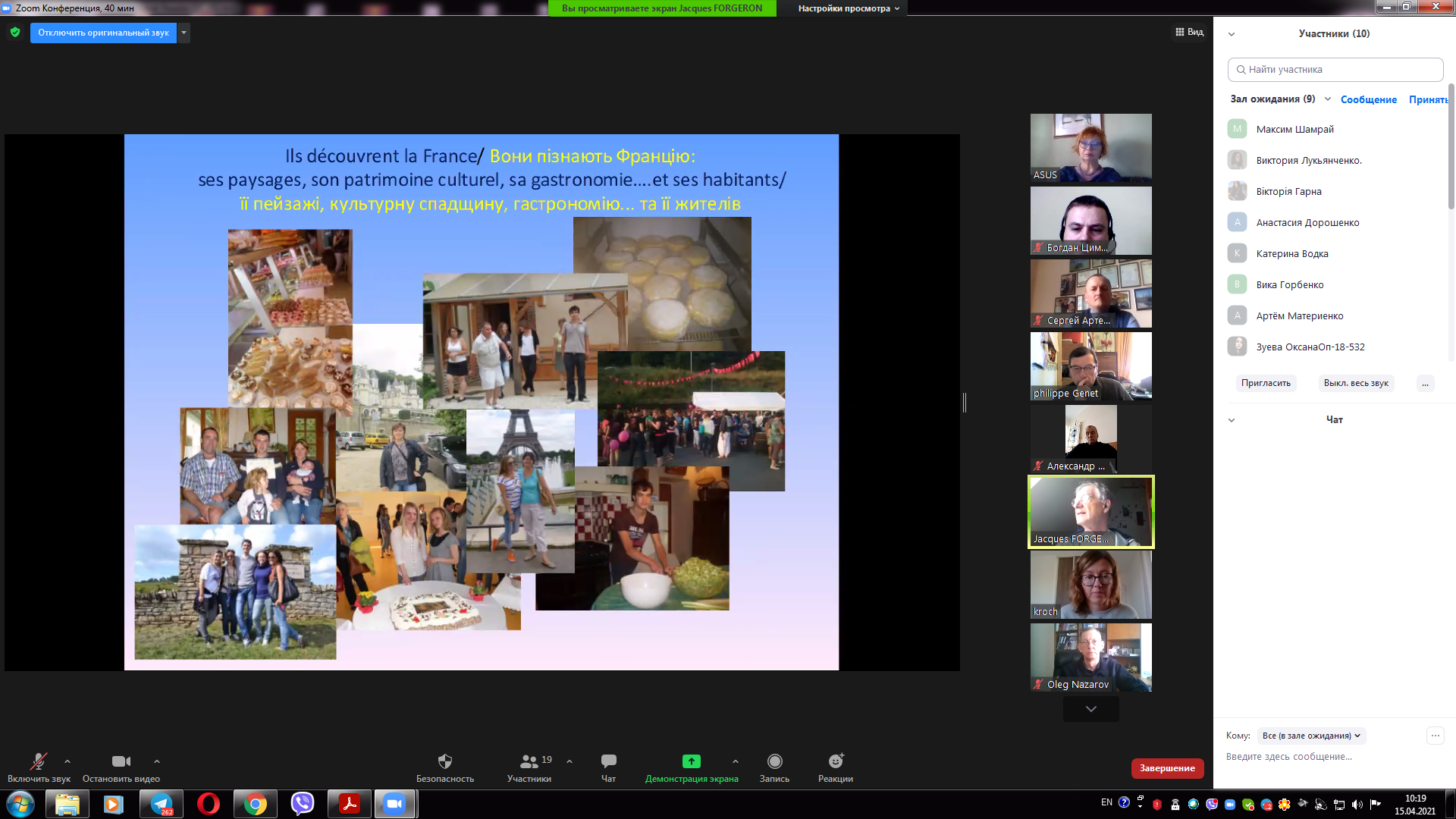Open the Security (Безопасность) shield icon
Screen dimensions: 1456x819
[445, 761]
